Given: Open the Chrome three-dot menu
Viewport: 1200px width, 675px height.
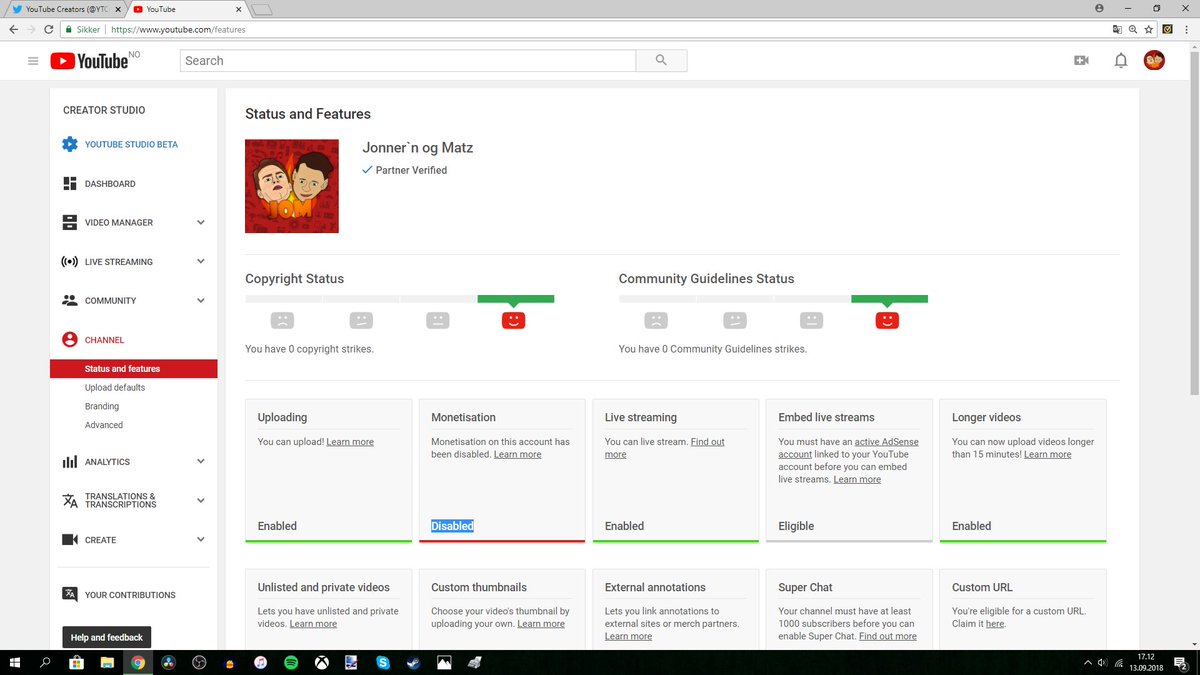Looking at the screenshot, I should pyautogui.click(x=1187, y=29).
